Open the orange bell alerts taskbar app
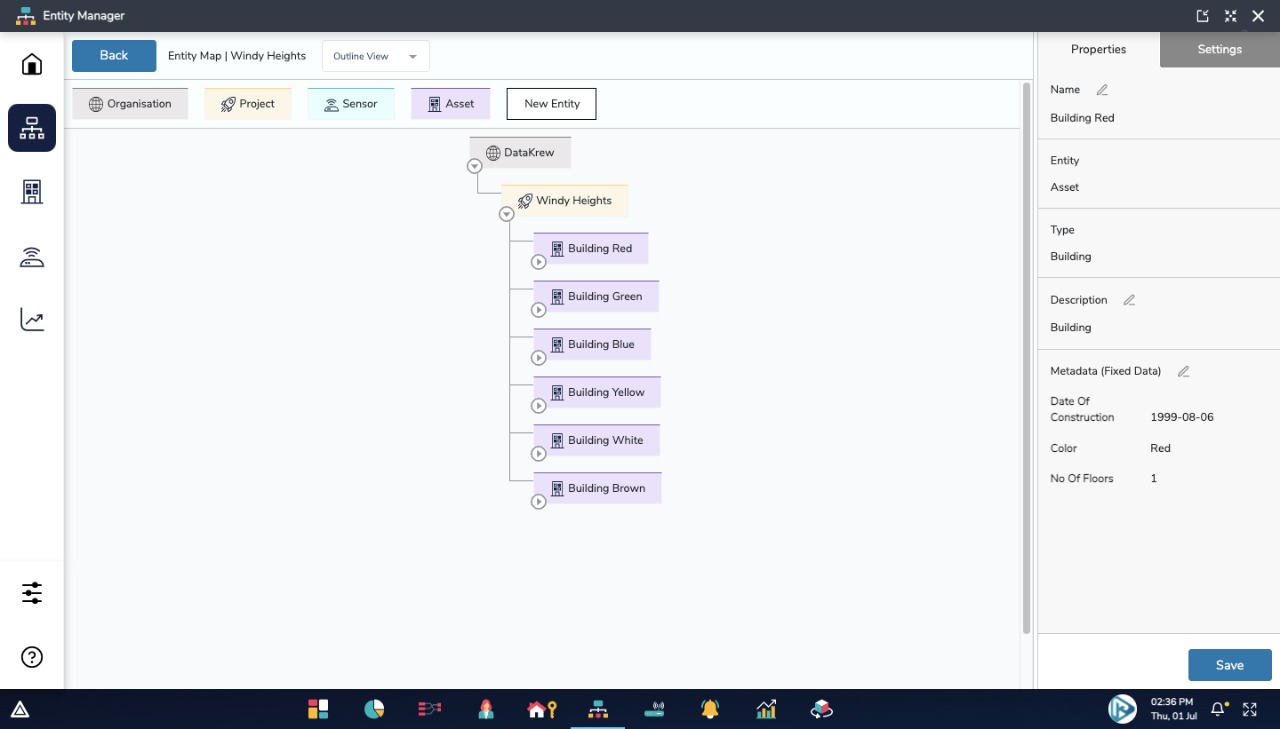 click(x=710, y=709)
